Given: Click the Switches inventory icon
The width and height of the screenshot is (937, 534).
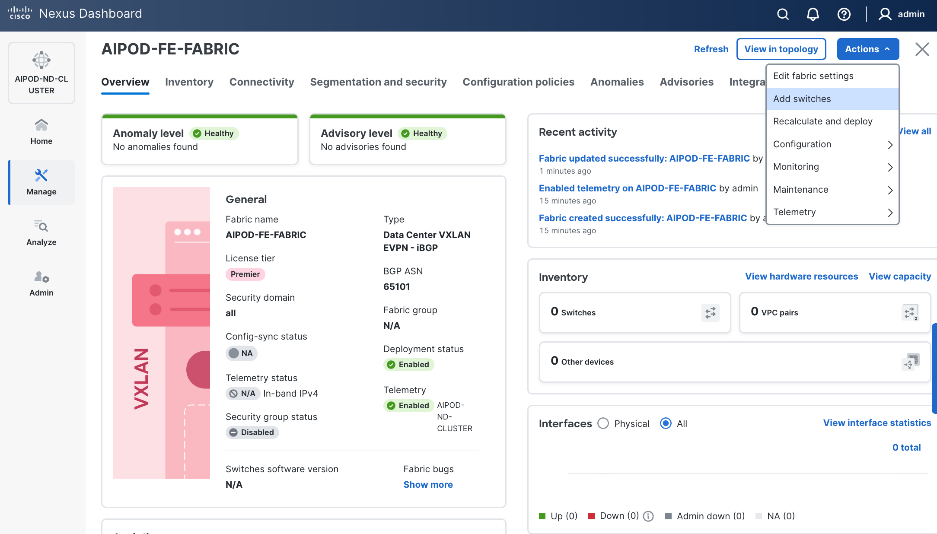Looking at the screenshot, I should click(710, 313).
